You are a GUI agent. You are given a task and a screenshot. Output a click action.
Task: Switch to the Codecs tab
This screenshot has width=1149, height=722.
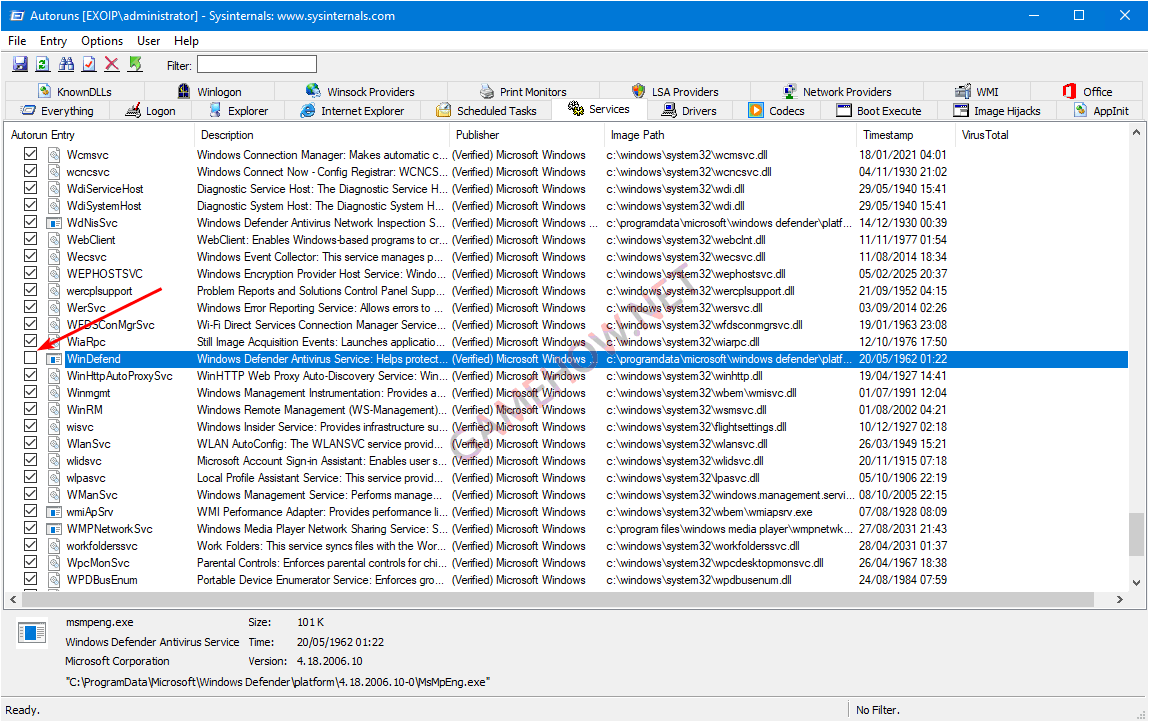click(x=777, y=111)
